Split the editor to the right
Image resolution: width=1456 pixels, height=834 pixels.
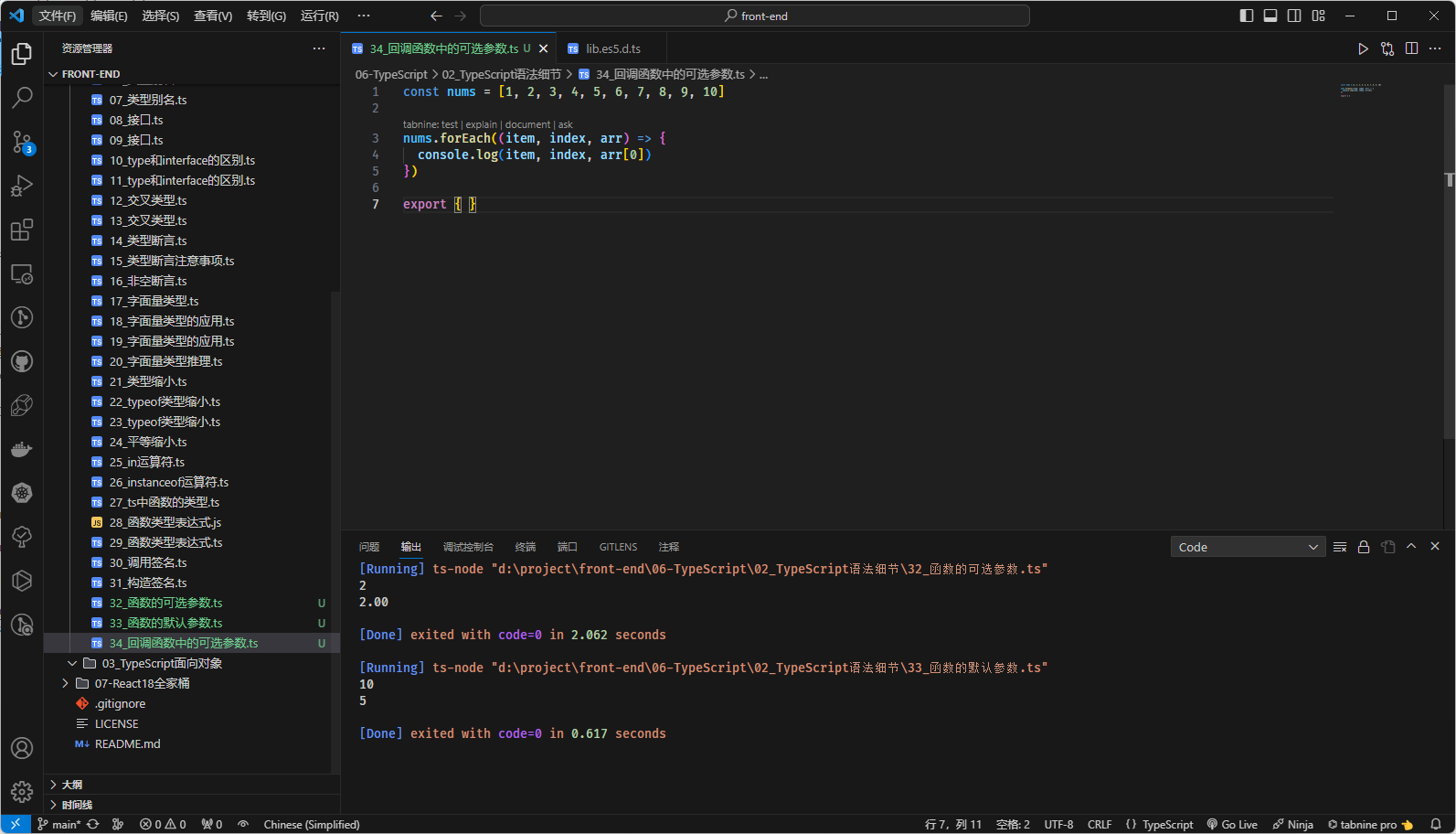1411,48
